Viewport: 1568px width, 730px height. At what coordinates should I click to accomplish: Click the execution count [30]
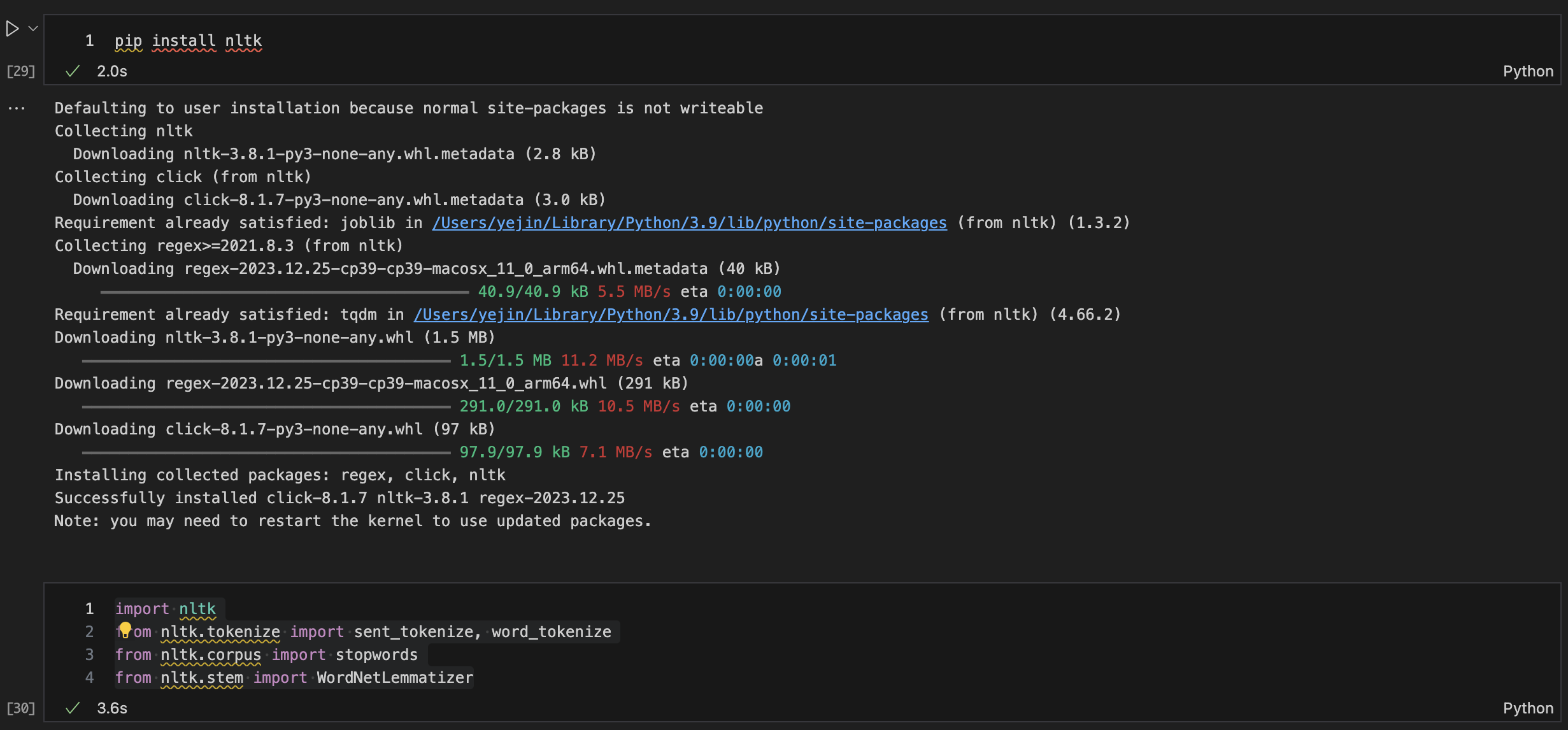pyautogui.click(x=20, y=708)
